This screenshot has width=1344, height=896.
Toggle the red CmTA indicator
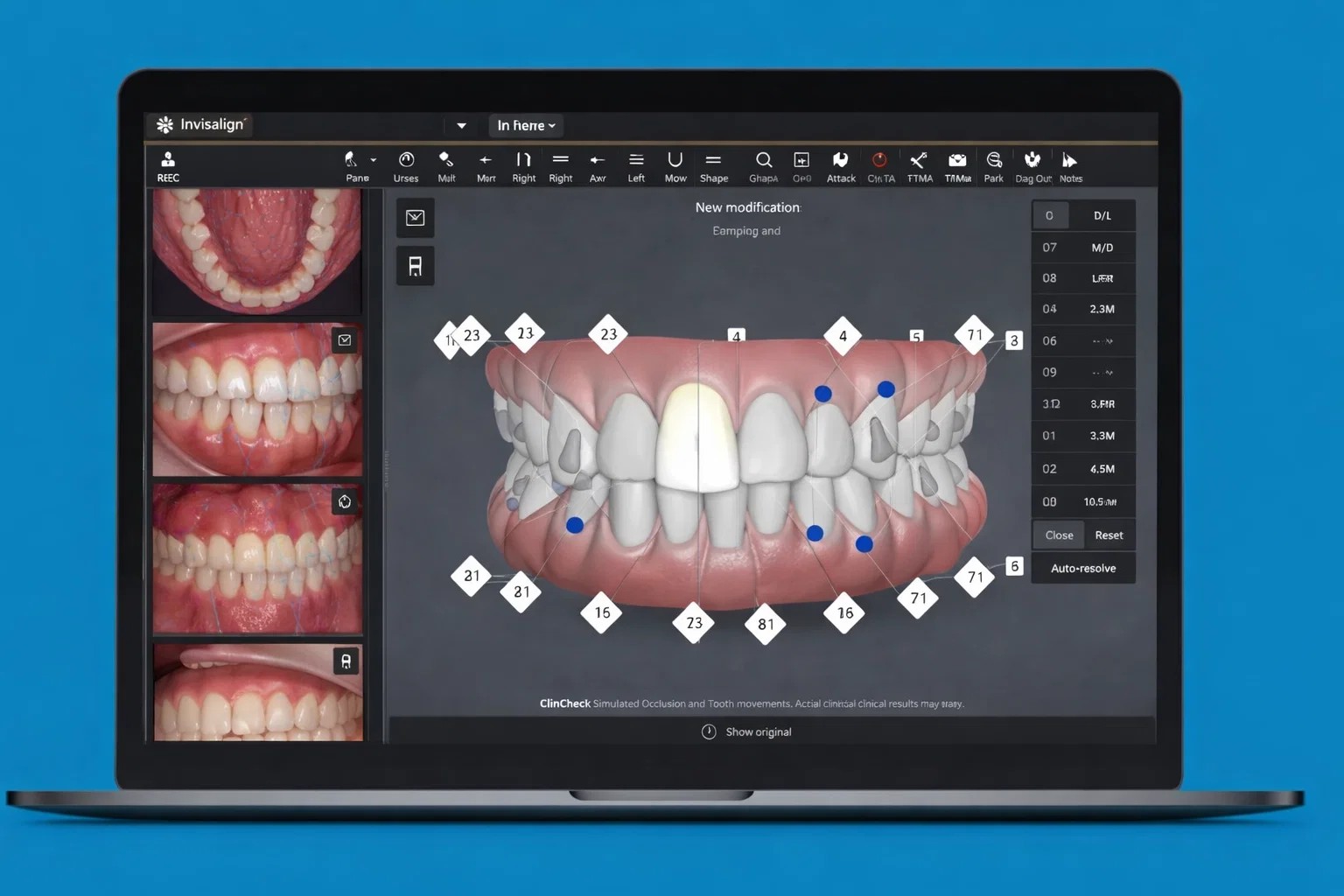coord(879,160)
